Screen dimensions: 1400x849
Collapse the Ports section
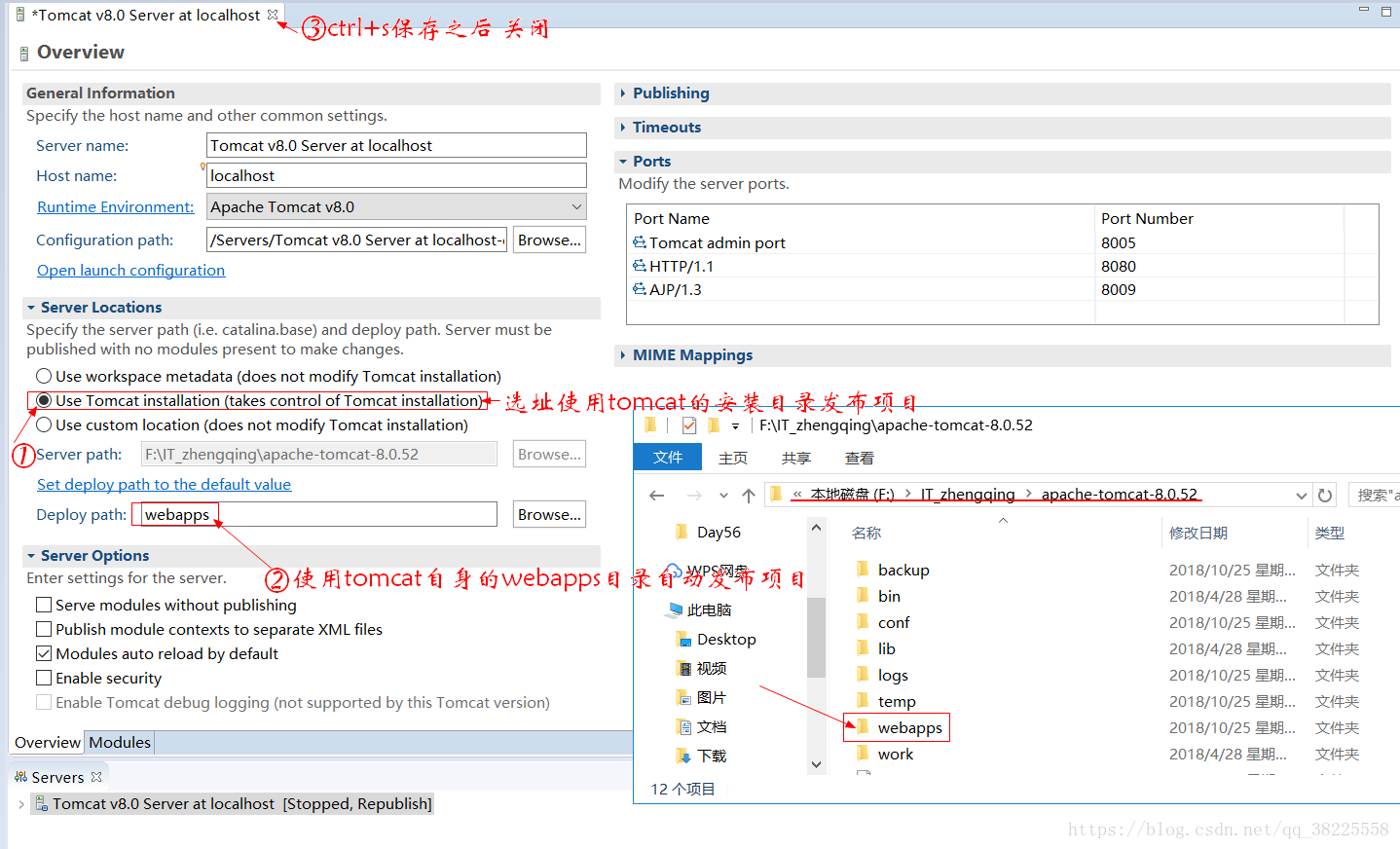tap(623, 162)
